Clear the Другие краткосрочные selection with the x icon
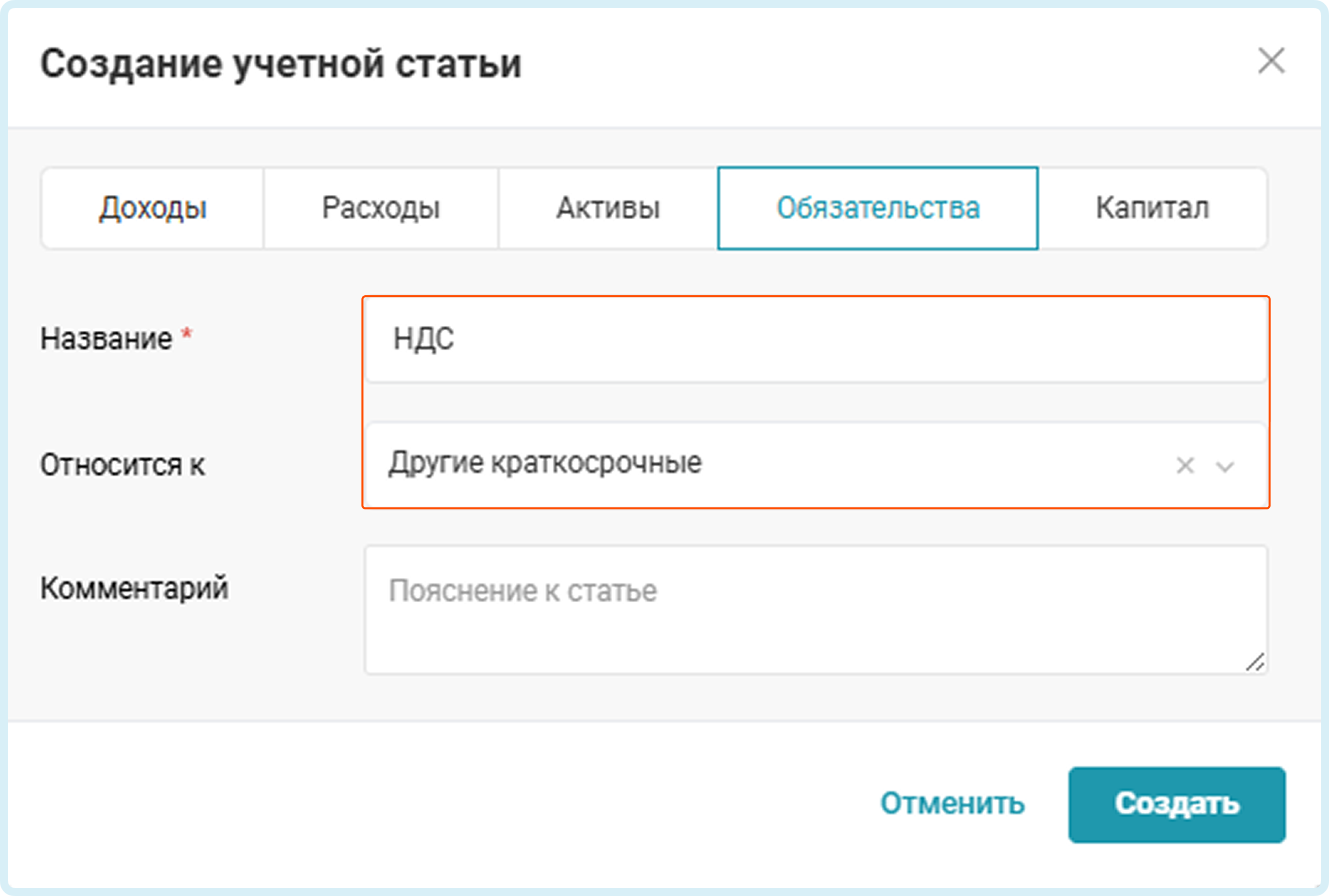Image resolution: width=1329 pixels, height=896 pixels. (x=1185, y=466)
